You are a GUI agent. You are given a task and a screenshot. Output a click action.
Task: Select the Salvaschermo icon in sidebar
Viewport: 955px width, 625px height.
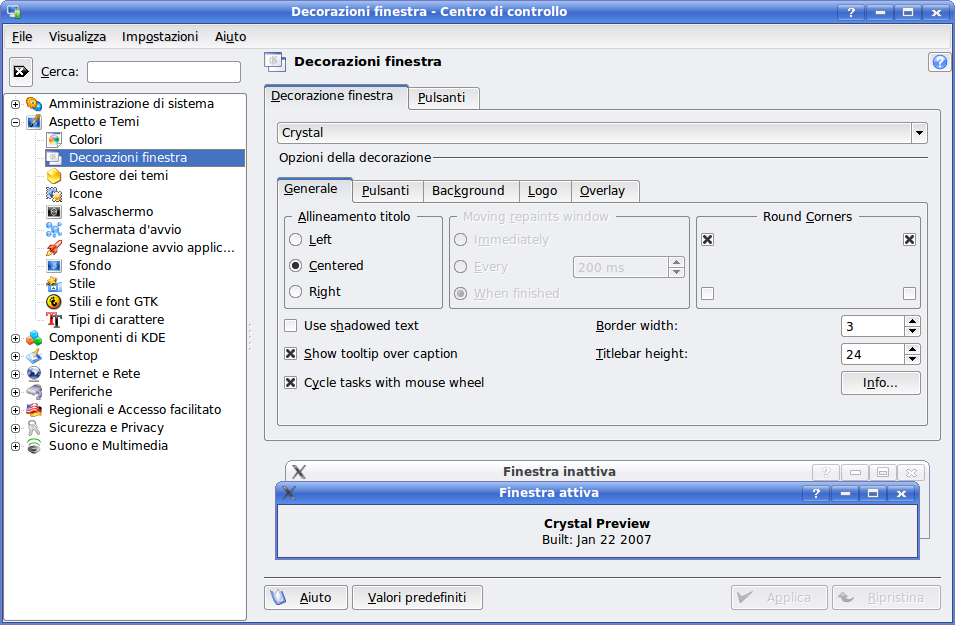click(54, 212)
